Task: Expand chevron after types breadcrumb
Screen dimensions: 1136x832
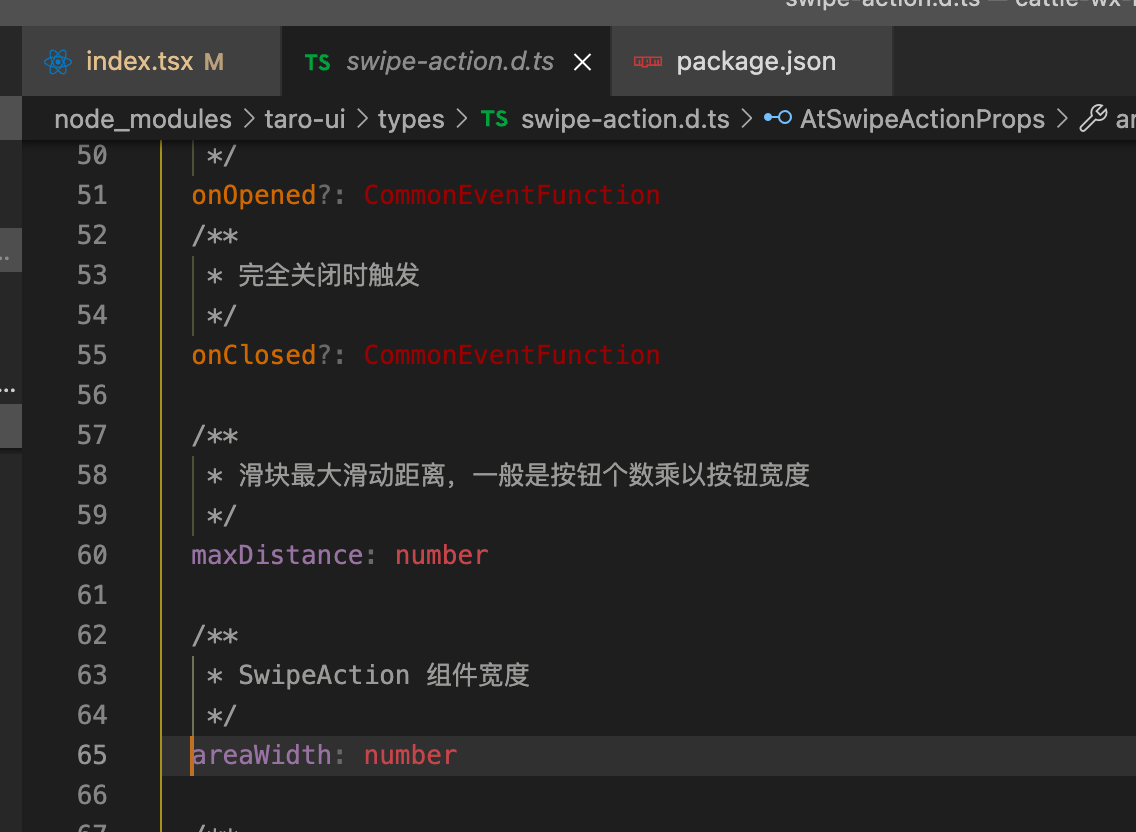Action: [x=462, y=119]
